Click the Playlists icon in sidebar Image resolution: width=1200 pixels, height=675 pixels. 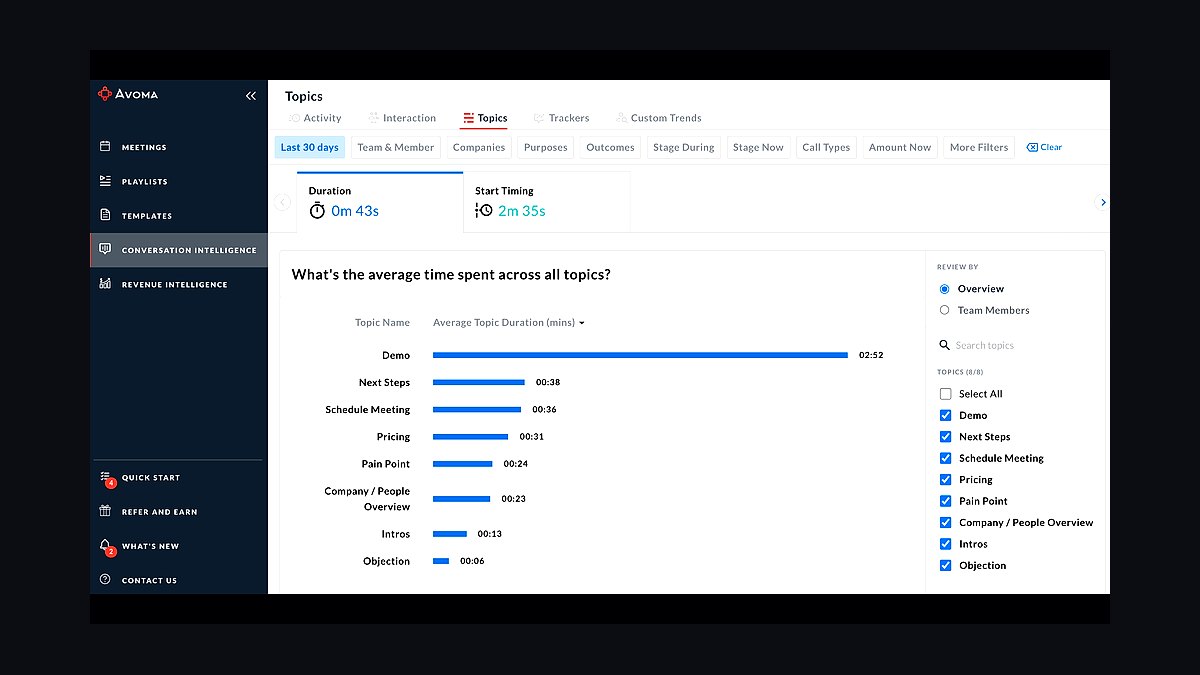105,181
